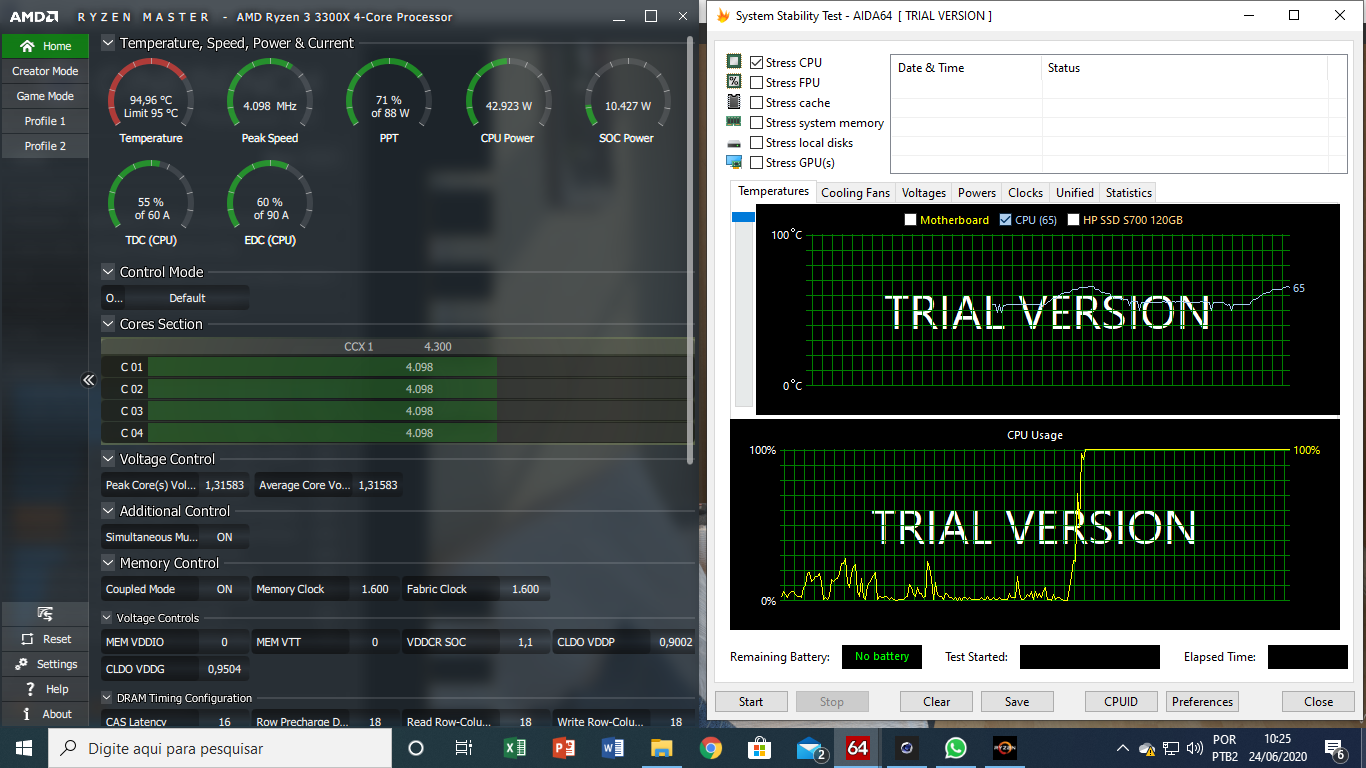Screen dimensions: 1366x768
Task: Open Home view in Ryzen Master sidebar
Action: (45, 46)
